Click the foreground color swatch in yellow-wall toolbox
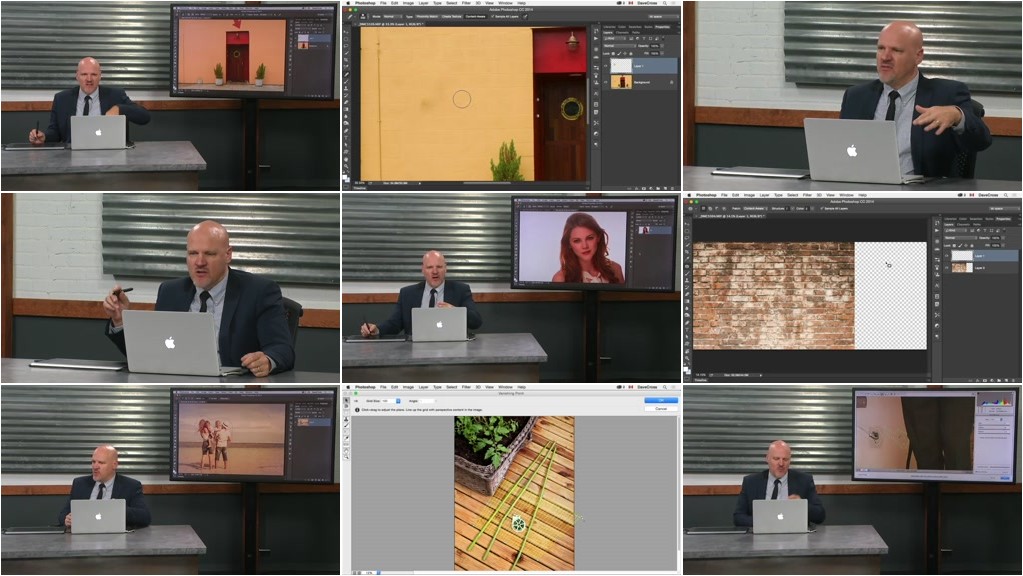 coord(344,177)
